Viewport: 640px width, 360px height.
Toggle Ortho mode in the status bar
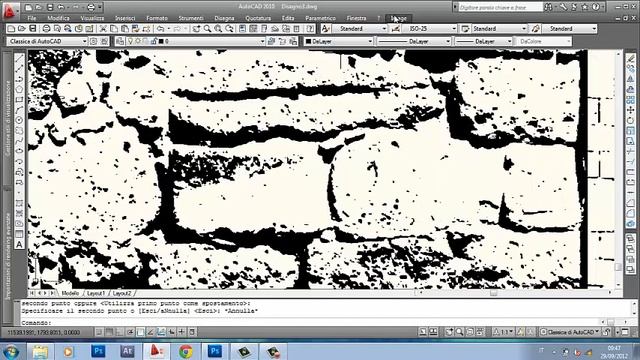[120, 332]
